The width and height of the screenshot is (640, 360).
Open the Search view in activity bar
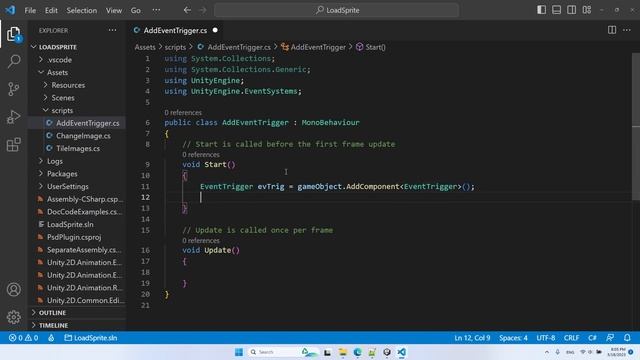point(13,62)
